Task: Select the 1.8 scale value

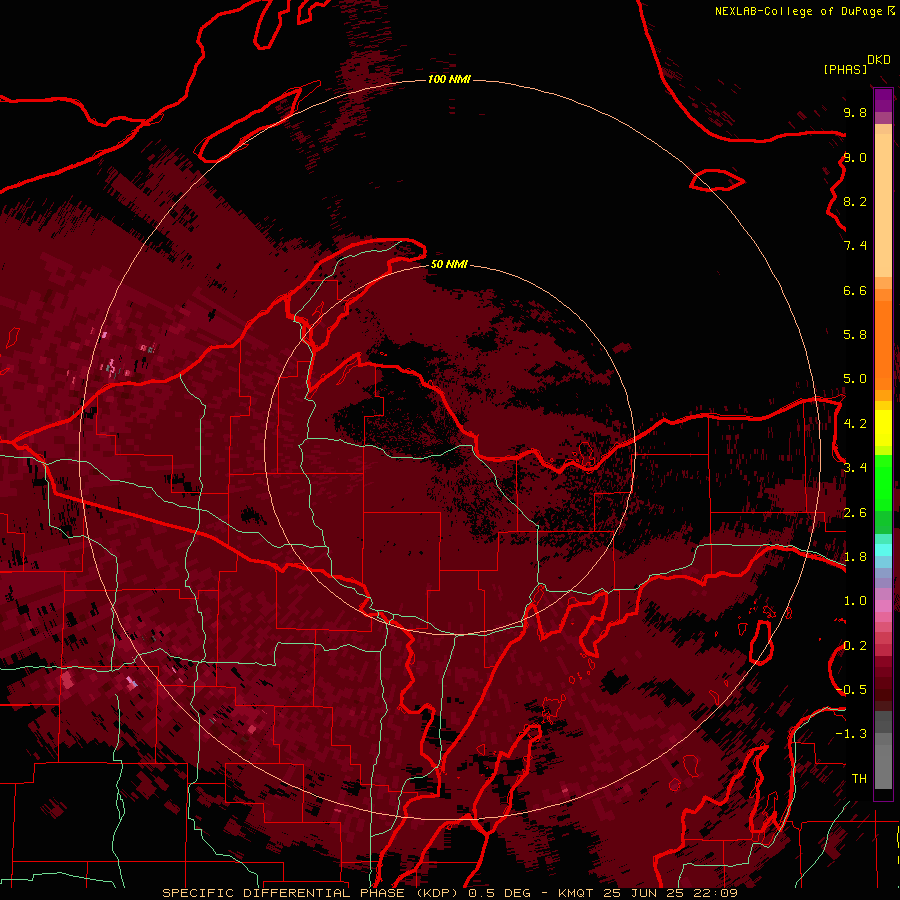Action: click(x=855, y=556)
